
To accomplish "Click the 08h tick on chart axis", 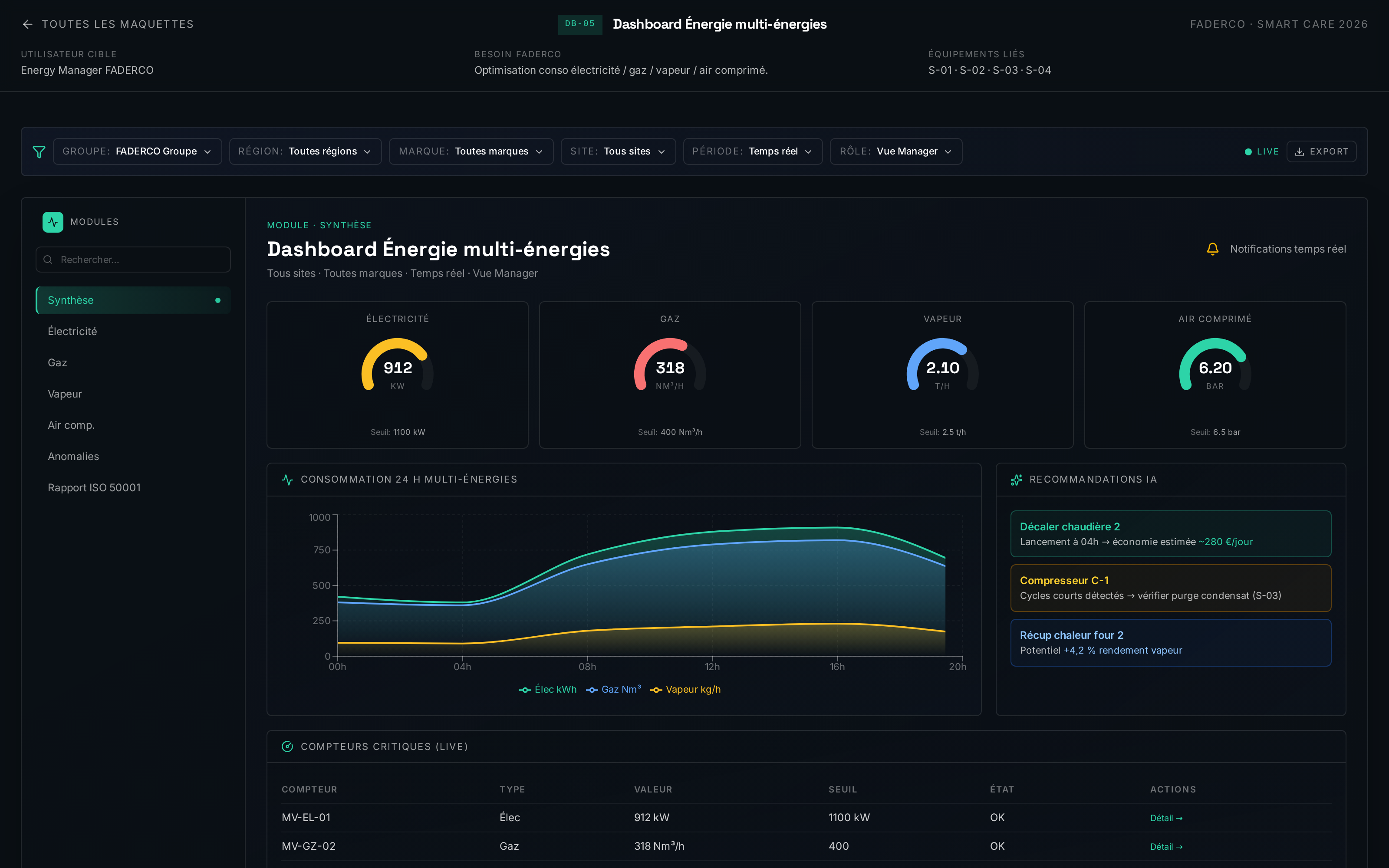I will click(587, 667).
